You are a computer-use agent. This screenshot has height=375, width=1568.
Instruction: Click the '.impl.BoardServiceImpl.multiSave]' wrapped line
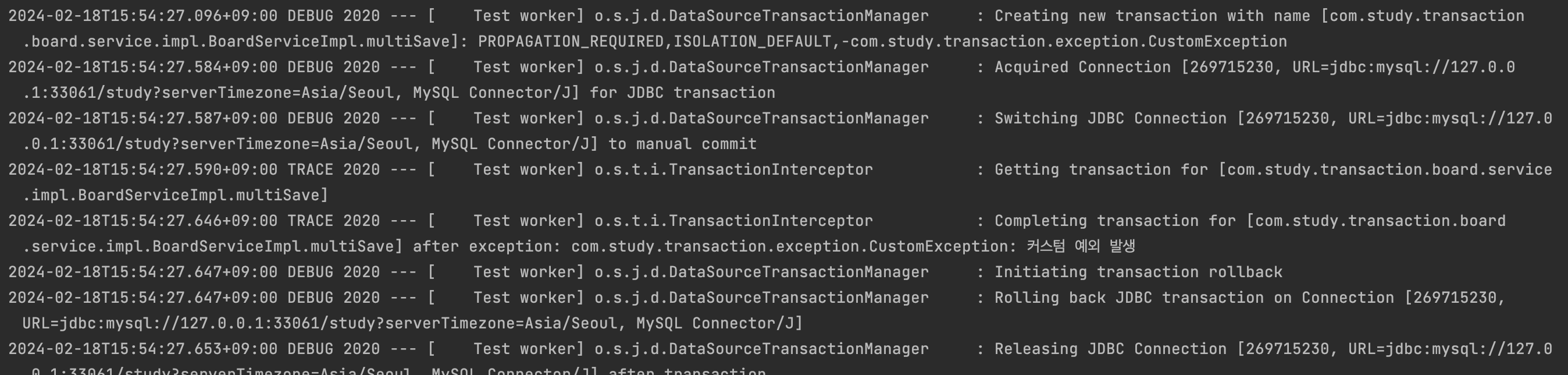[x=175, y=195]
